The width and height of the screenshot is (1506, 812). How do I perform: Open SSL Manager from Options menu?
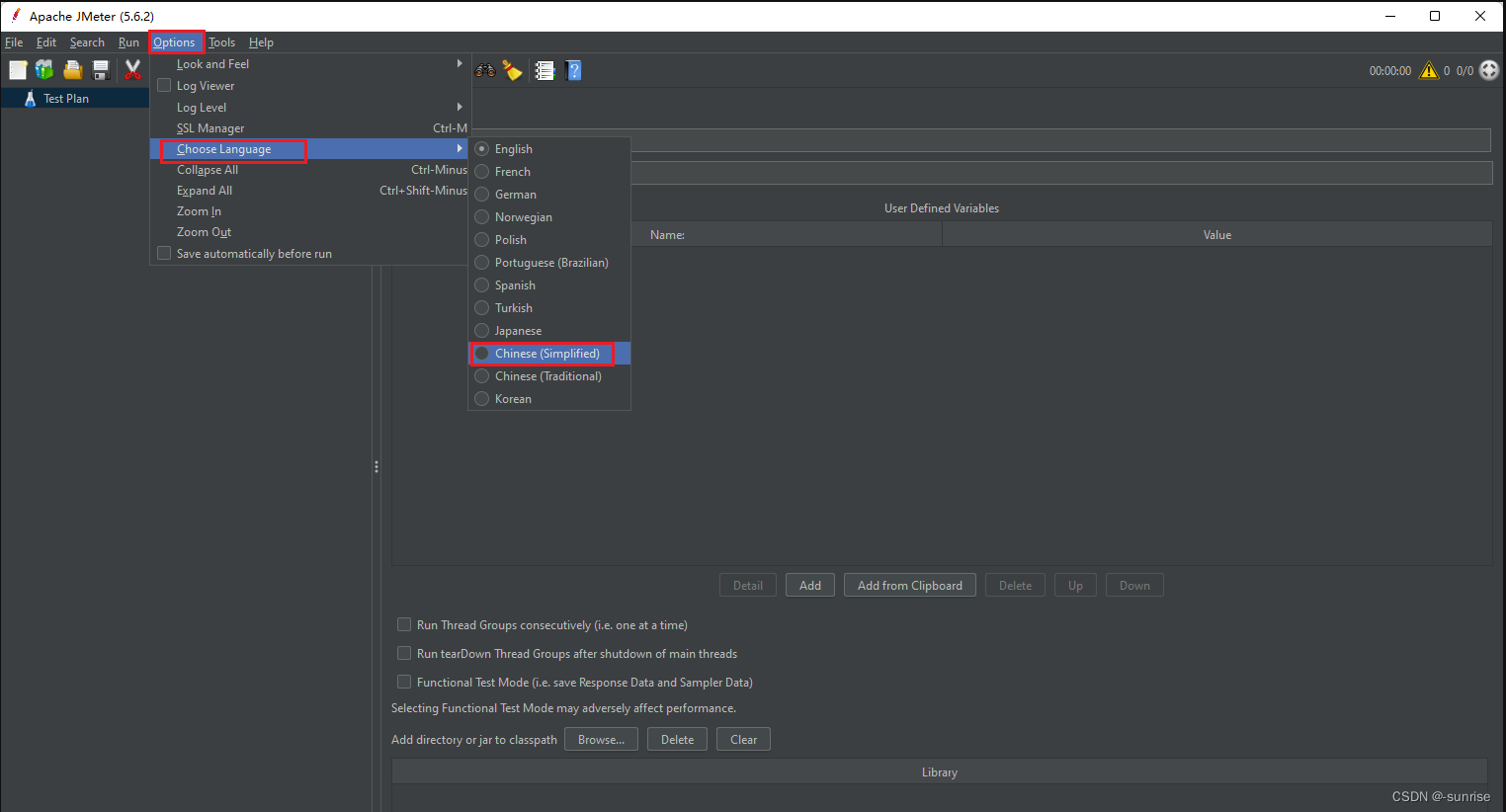point(310,128)
